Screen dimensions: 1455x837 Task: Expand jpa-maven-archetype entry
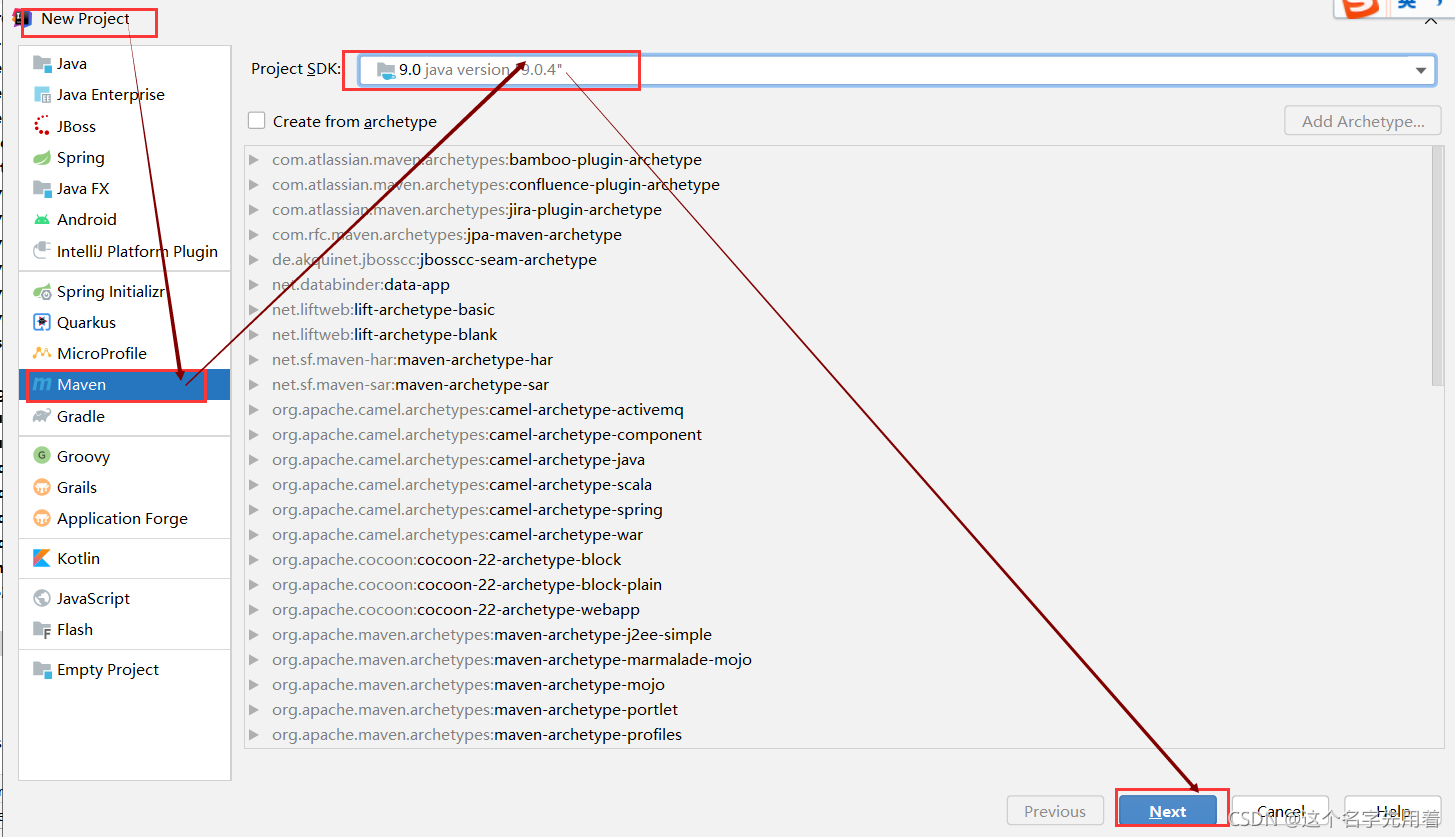coord(254,235)
